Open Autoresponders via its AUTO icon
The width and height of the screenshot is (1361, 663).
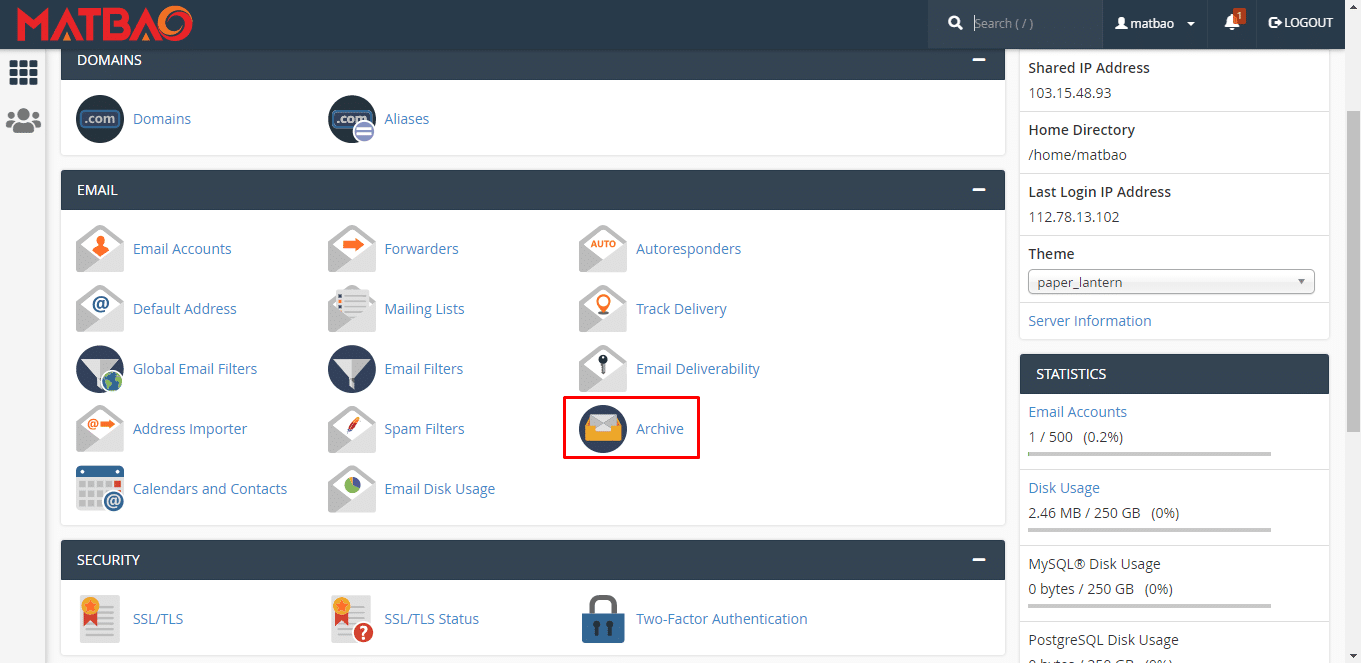coord(602,248)
